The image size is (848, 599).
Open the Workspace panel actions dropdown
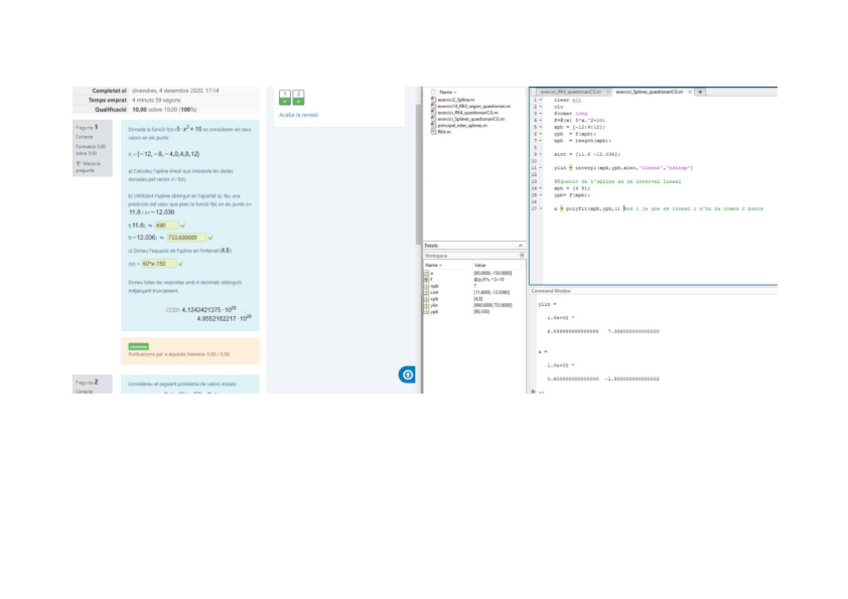click(520, 255)
